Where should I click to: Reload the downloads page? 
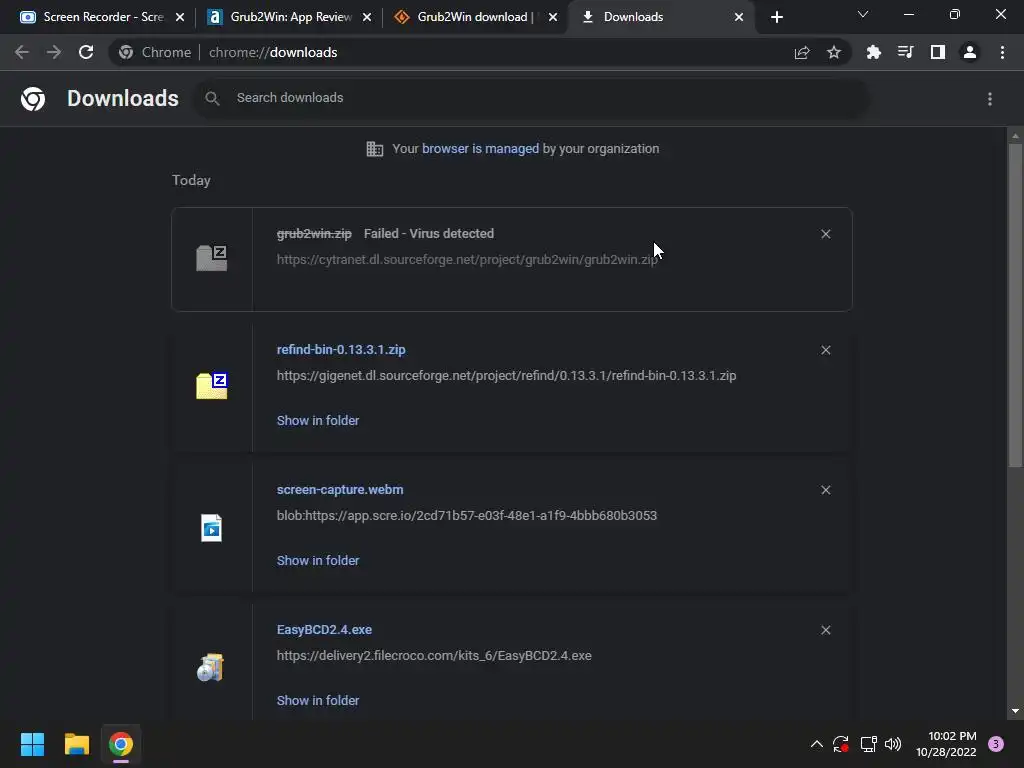[x=86, y=52]
